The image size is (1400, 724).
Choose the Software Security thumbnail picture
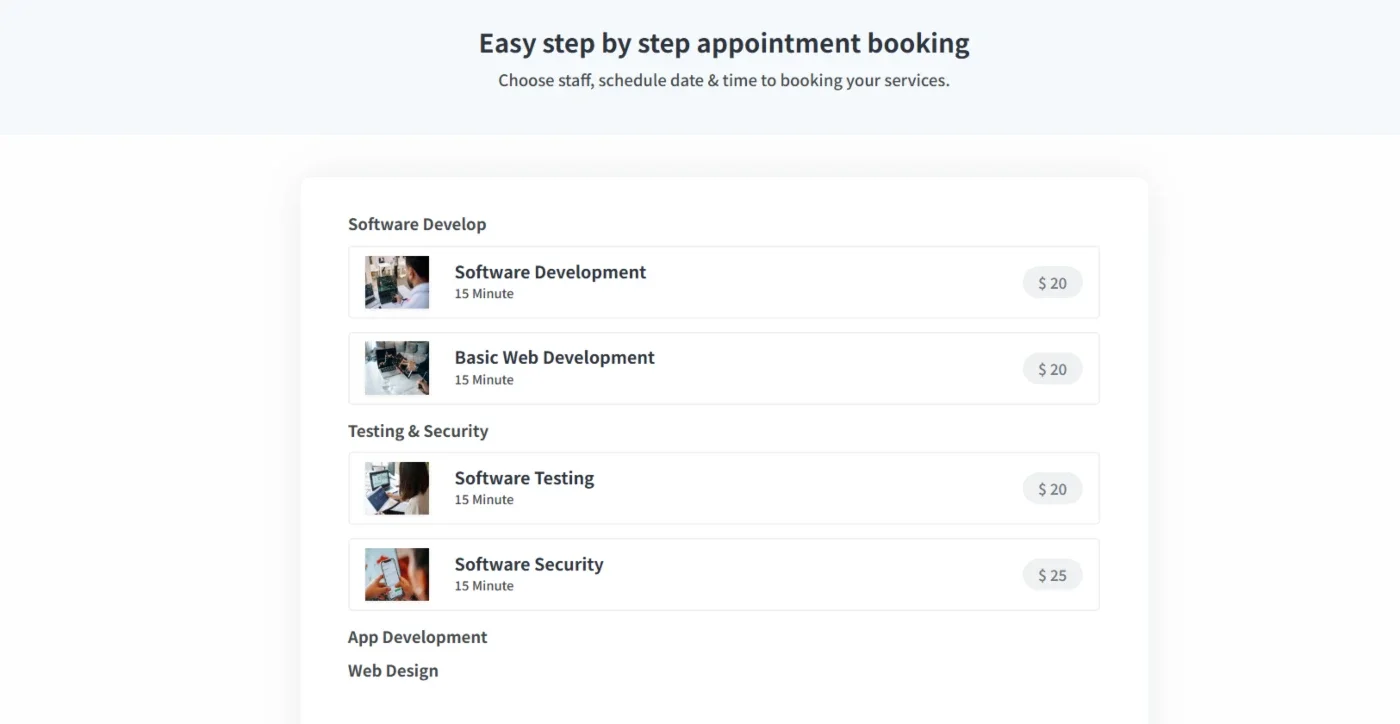[397, 574]
